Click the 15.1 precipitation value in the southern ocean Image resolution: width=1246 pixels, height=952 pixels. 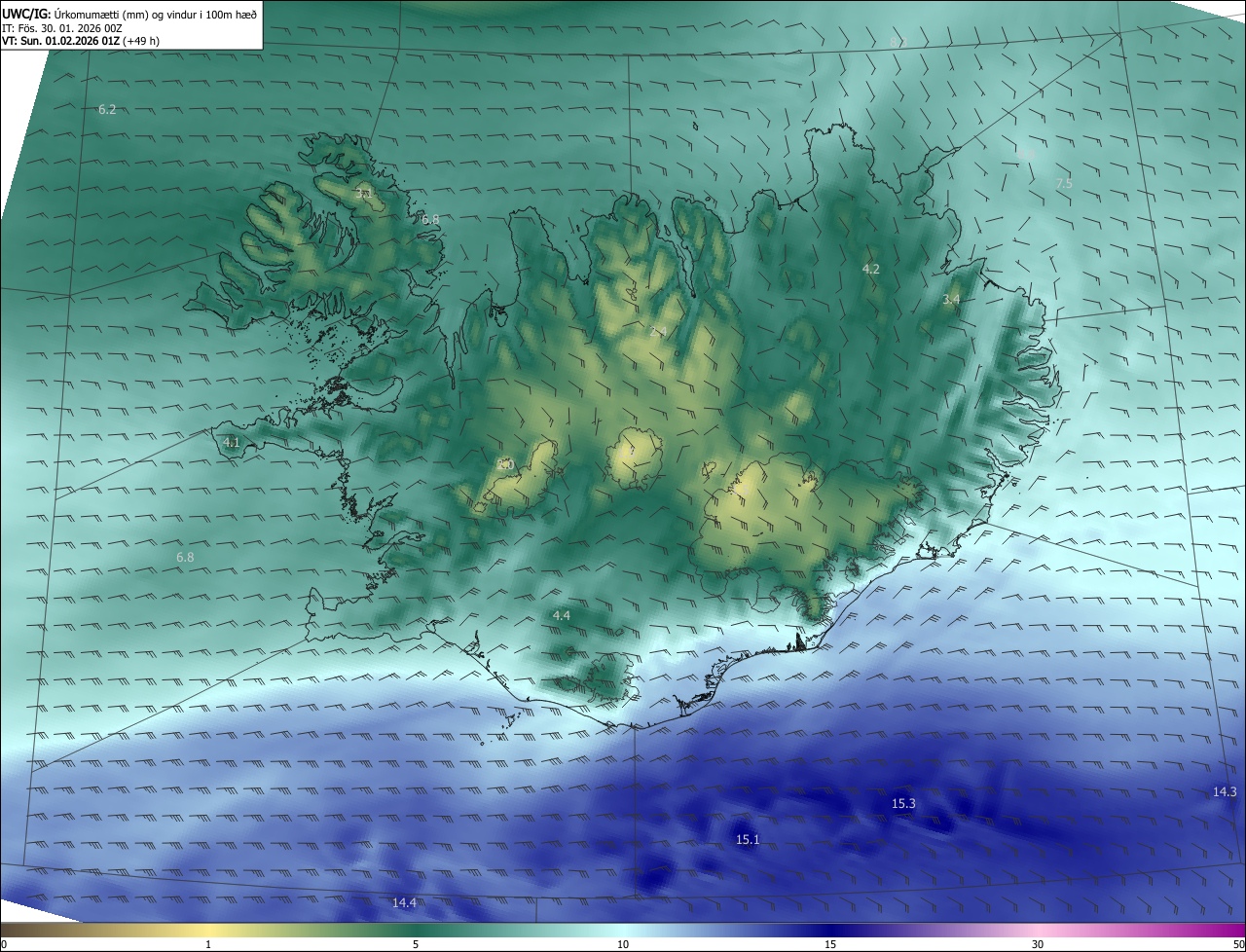[x=748, y=839]
